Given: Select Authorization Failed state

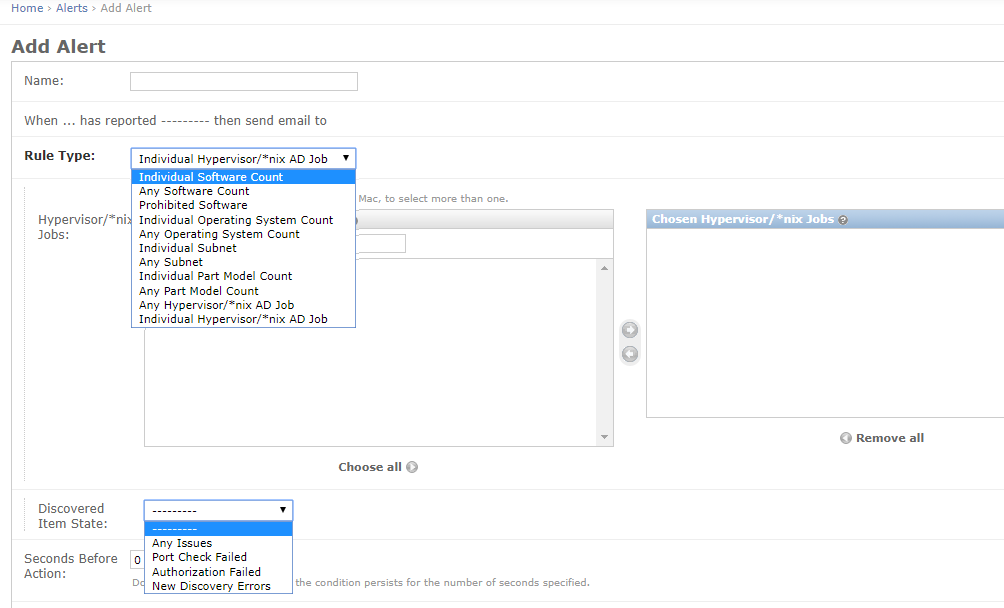Looking at the screenshot, I should pyautogui.click(x=206, y=572).
